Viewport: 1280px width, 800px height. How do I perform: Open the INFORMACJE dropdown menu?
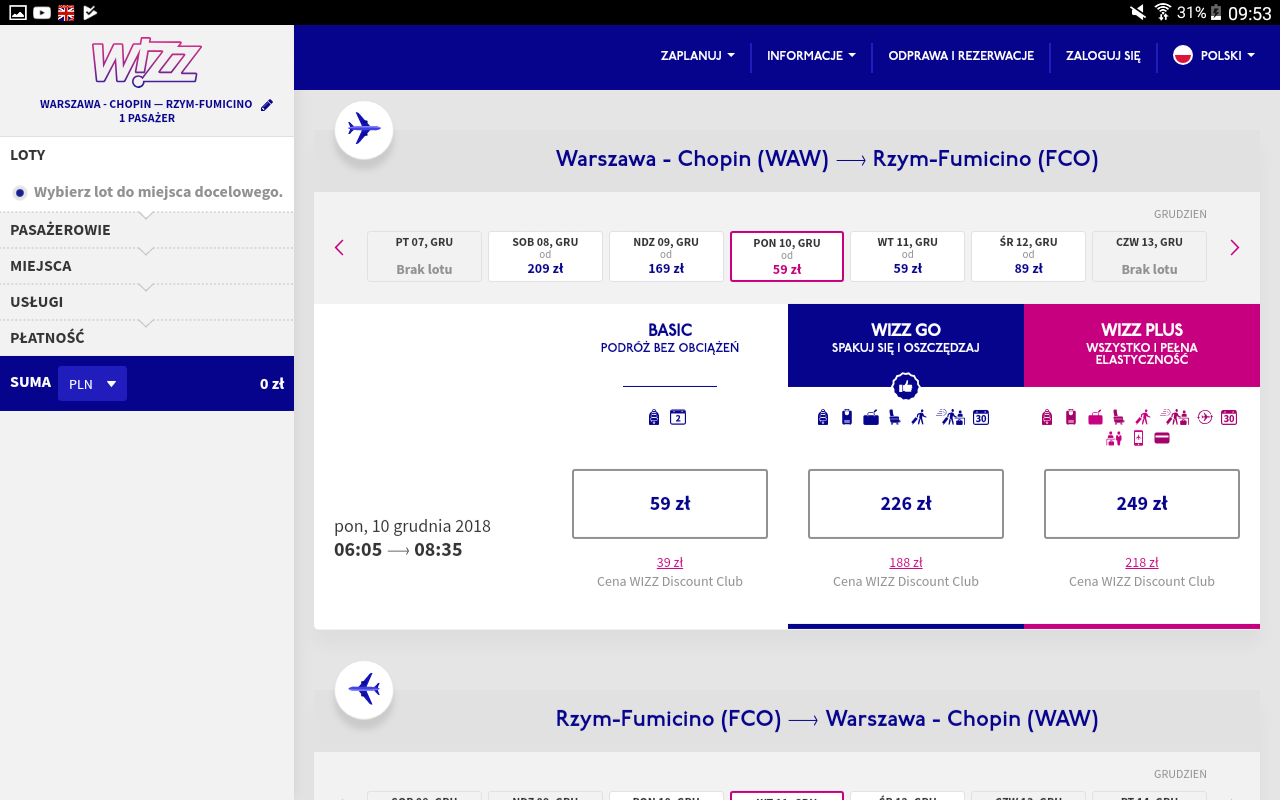(x=811, y=56)
